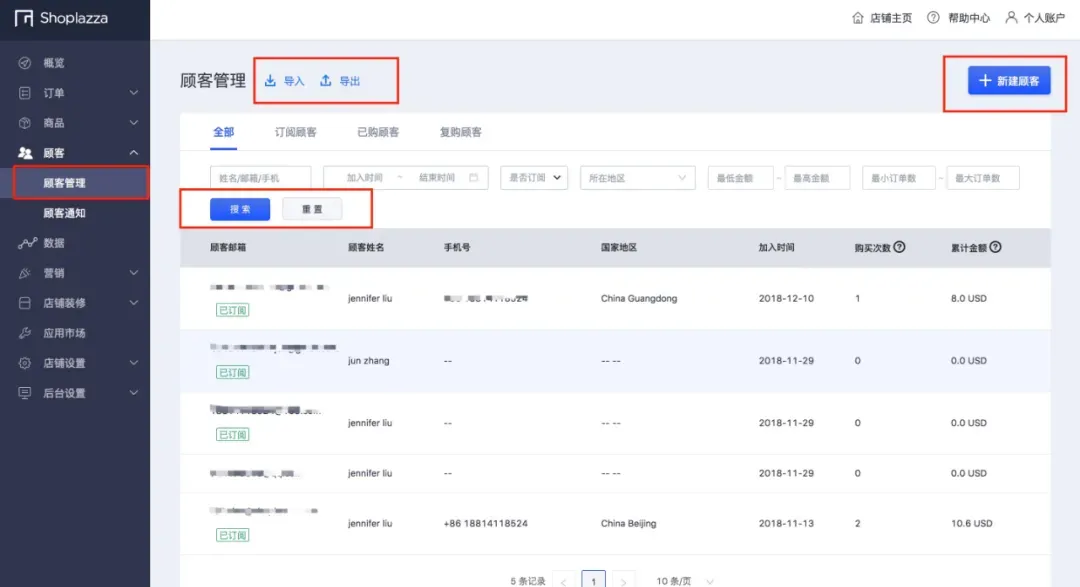Expand the 订单 sidebar menu chevron

point(134,92)
